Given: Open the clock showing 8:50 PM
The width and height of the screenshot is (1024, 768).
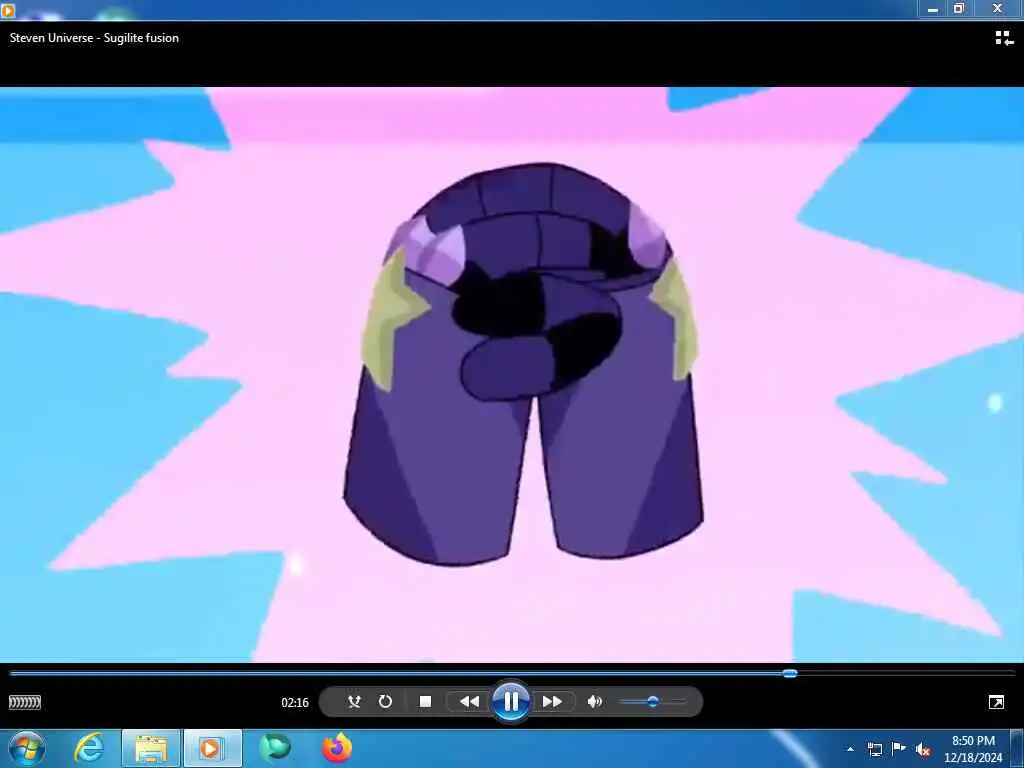Looking at the screenshot, I should pyautogui.click(x=973, y=749).
